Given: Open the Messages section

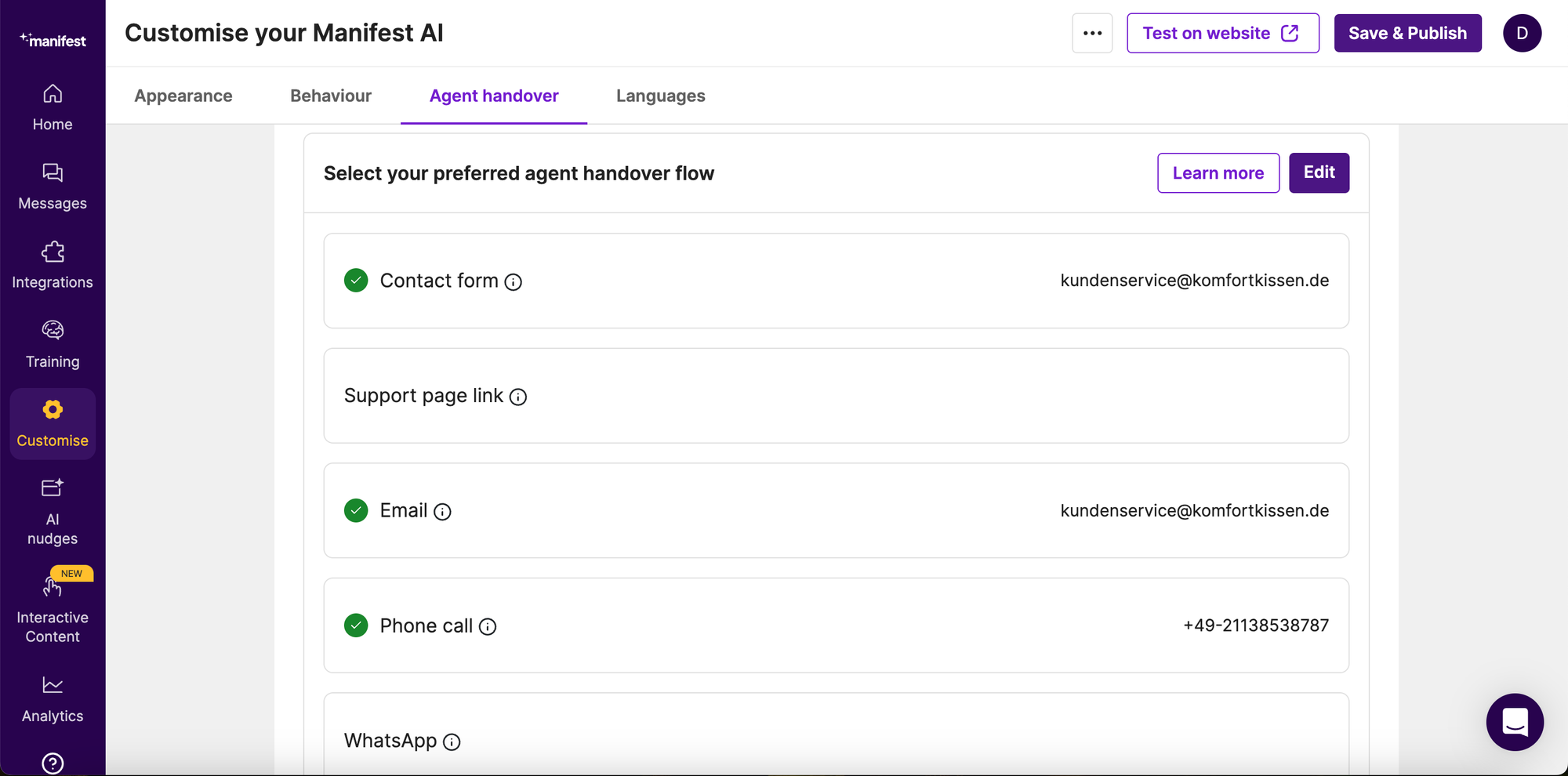Looking at the screenshot, I should [52, 186].
